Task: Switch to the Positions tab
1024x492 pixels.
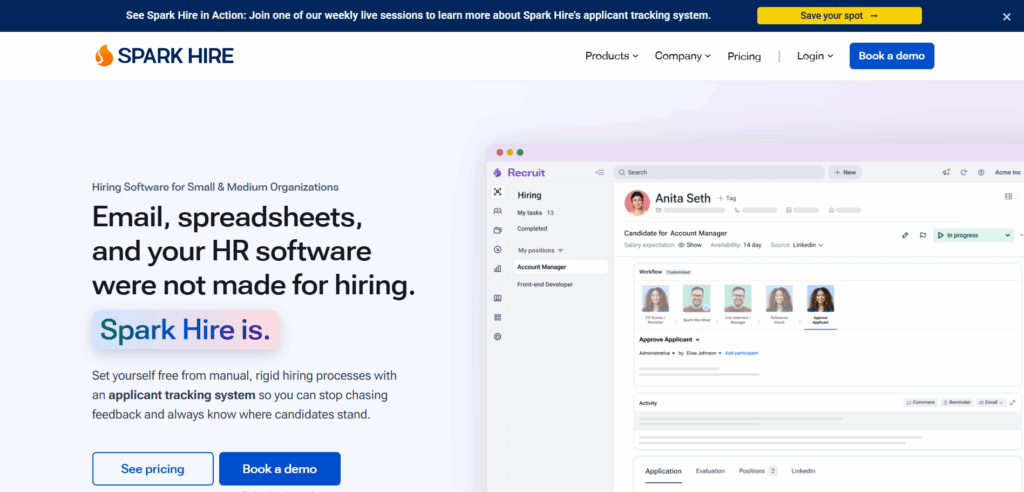Action: coord(758,471)
